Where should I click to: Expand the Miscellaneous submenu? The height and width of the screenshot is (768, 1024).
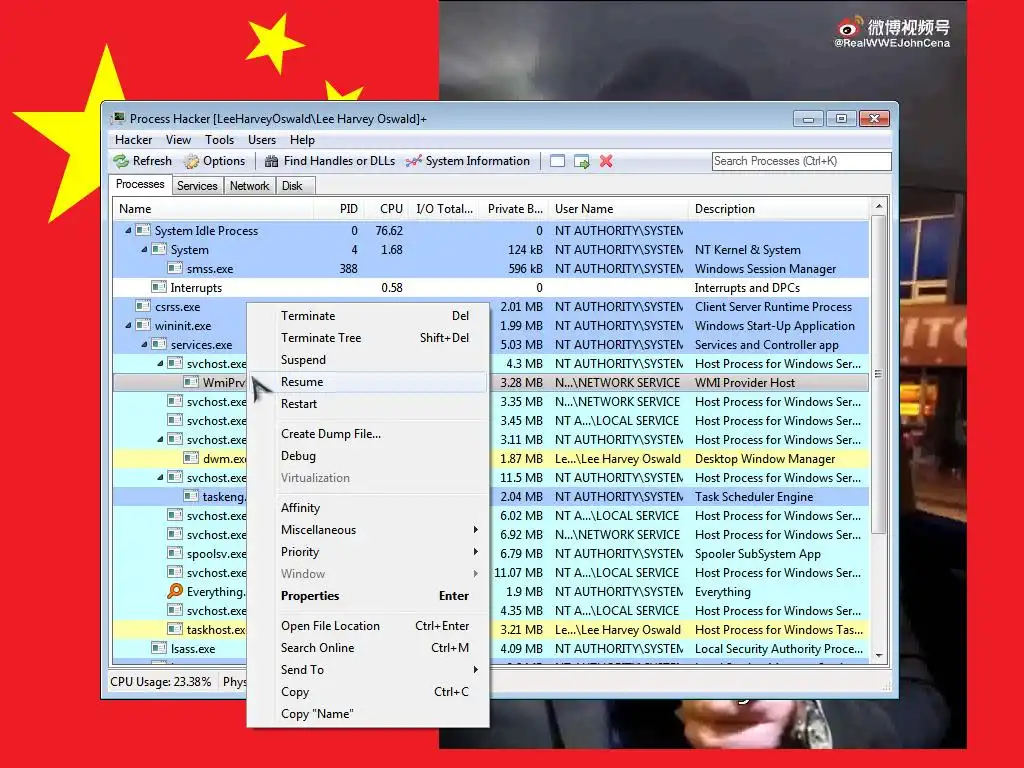coord(368,530)
